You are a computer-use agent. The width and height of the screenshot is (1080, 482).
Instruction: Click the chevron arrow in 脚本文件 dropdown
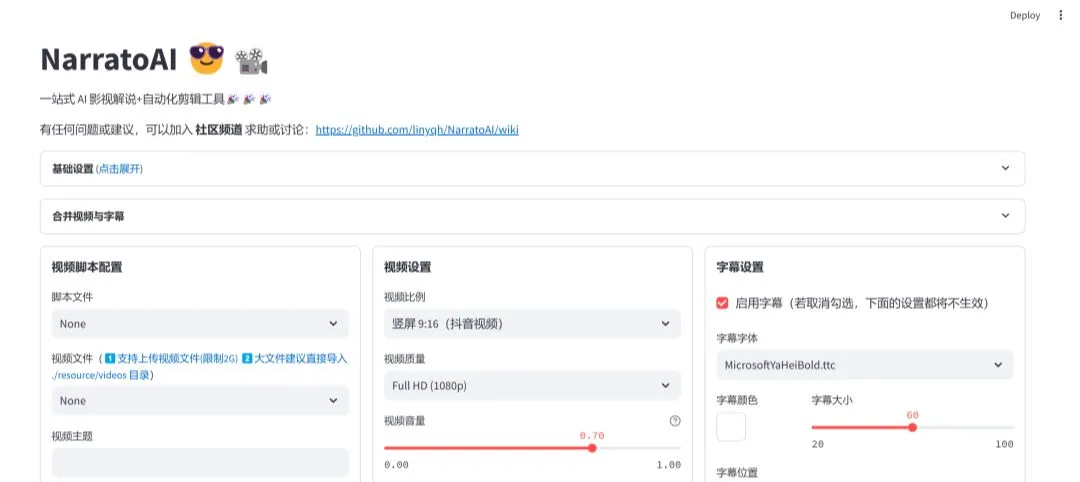[x=333, y=324]
